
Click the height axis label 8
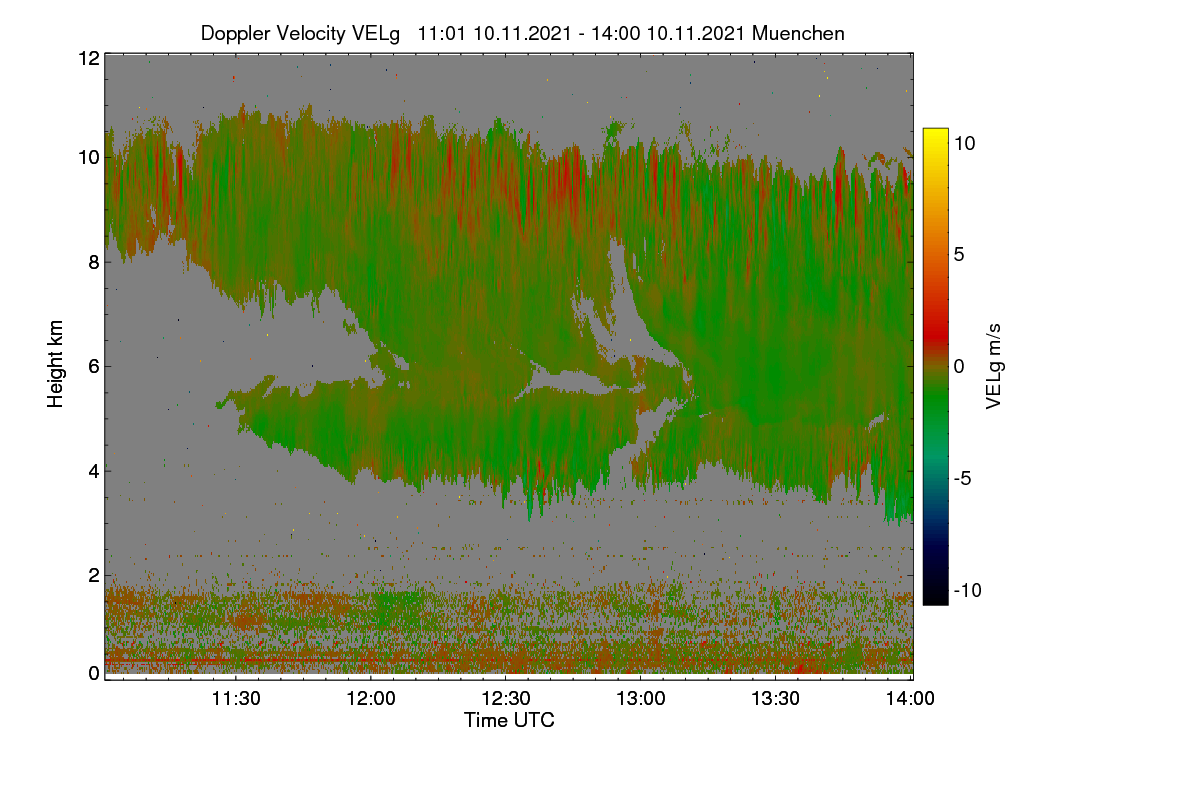coord(94,262)
